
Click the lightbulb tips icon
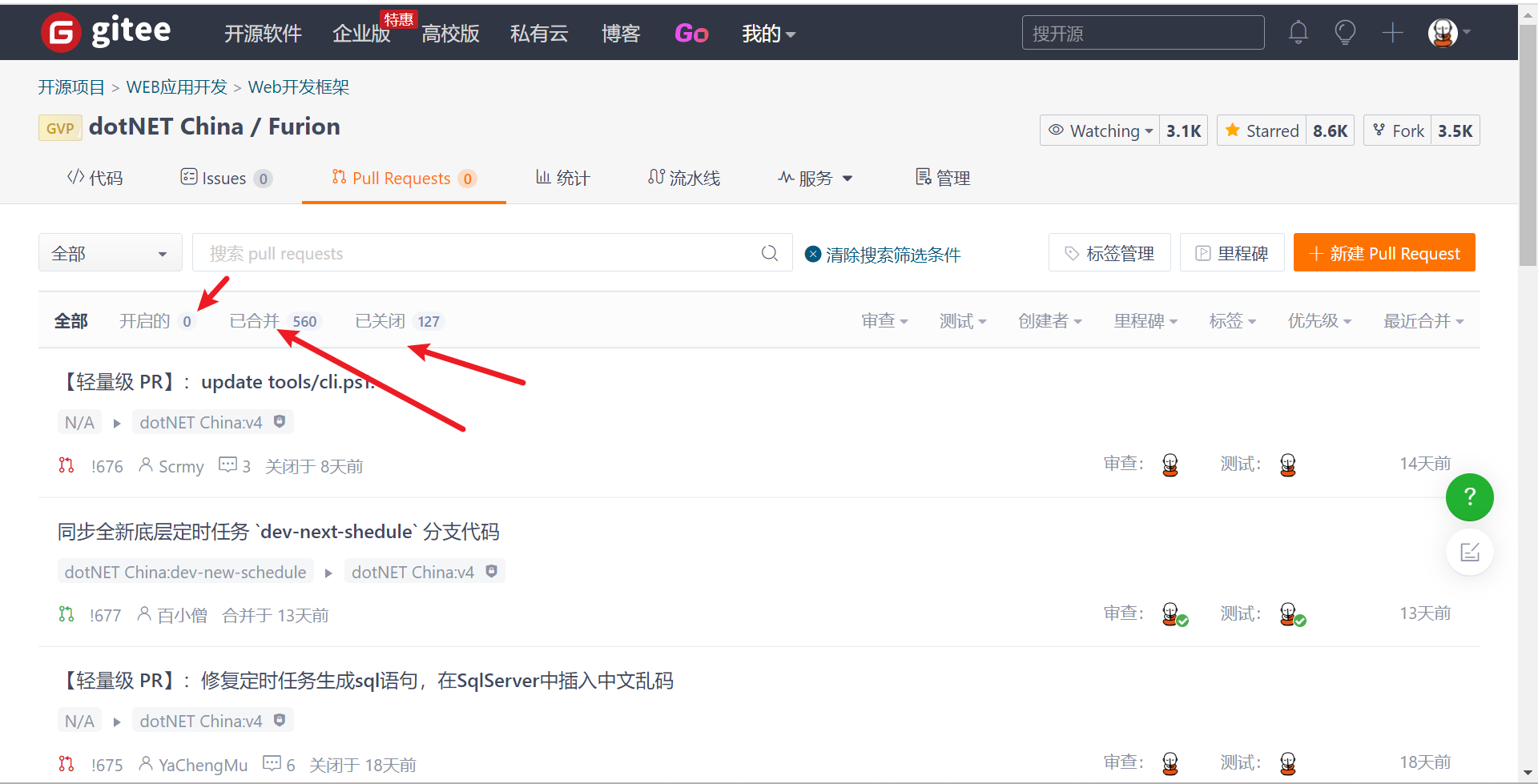1345,32
